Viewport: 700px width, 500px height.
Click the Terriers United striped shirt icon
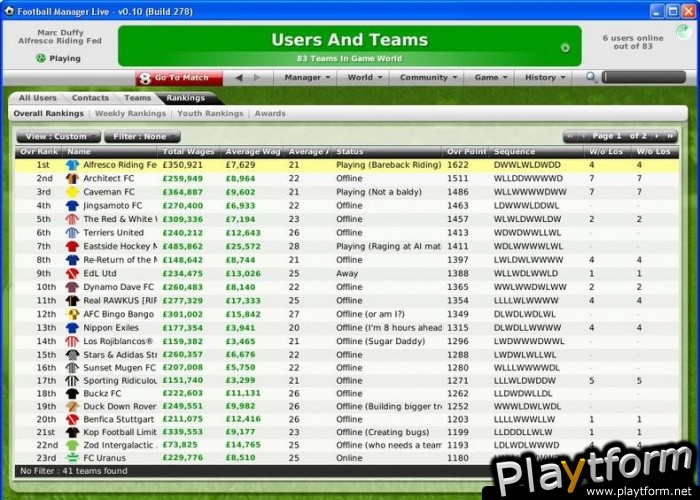coord(72,233)
